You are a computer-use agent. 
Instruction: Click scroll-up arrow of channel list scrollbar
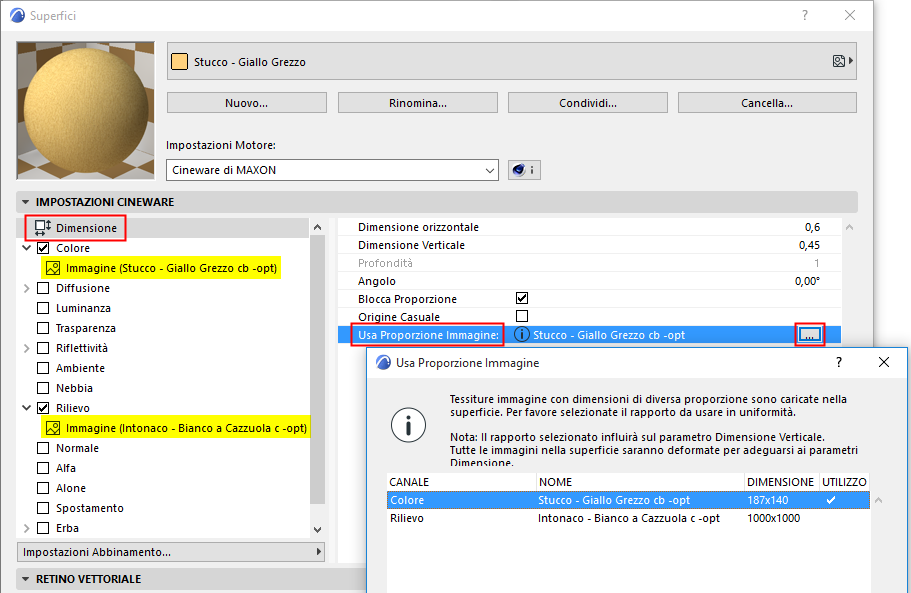tap(317, 227)
